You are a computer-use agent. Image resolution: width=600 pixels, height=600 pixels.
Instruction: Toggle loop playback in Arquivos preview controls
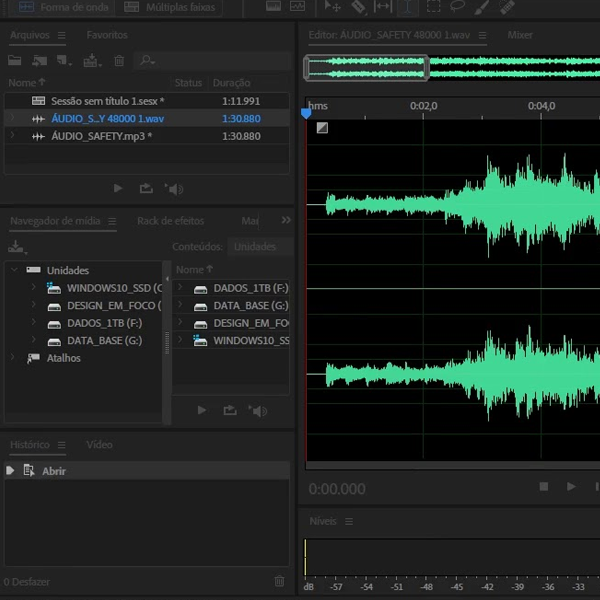(146, 188)
